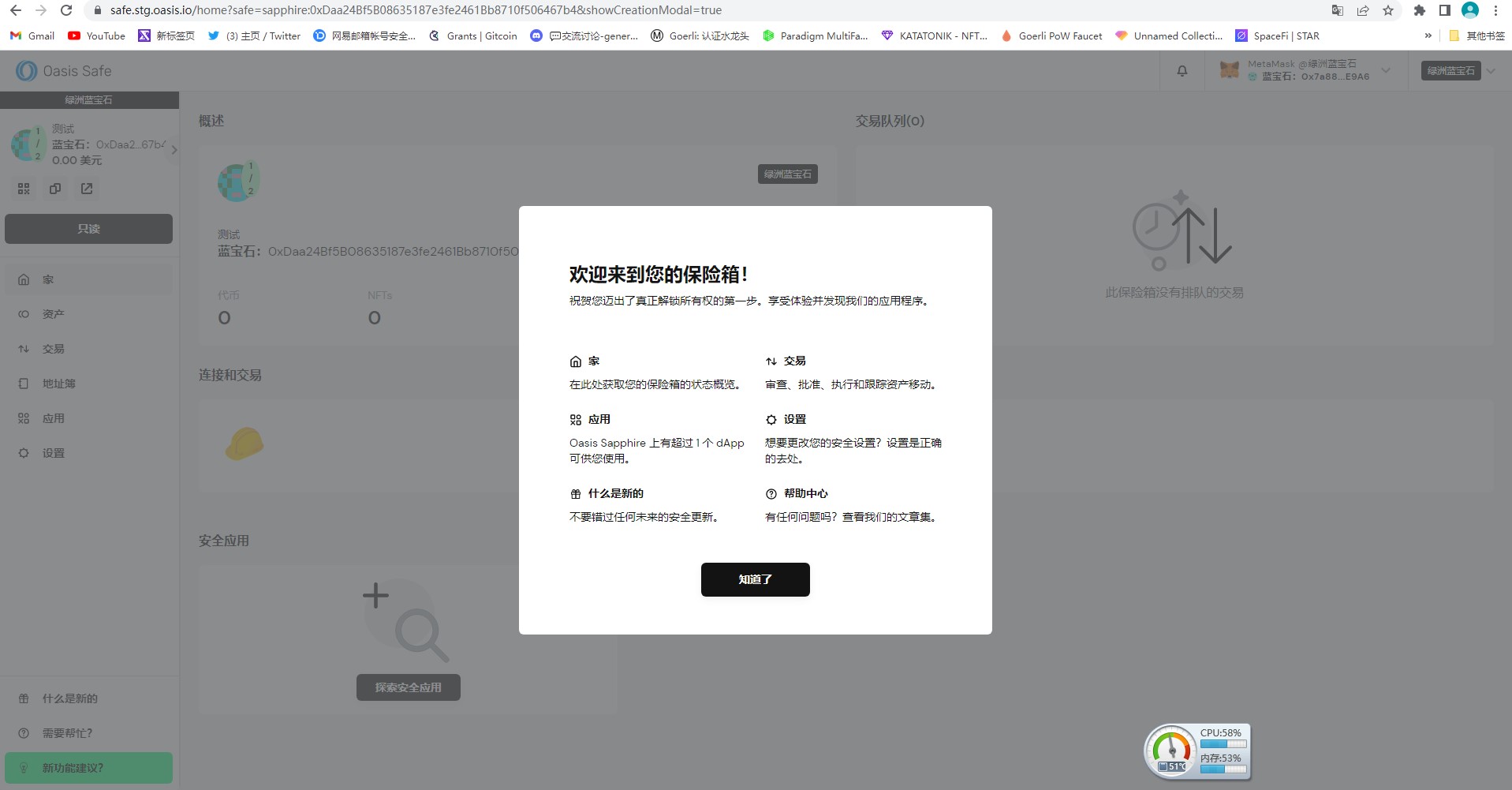Click the 绿洲蓝宝石 badge in overview card
The image size is (1512, 790).
787,174
